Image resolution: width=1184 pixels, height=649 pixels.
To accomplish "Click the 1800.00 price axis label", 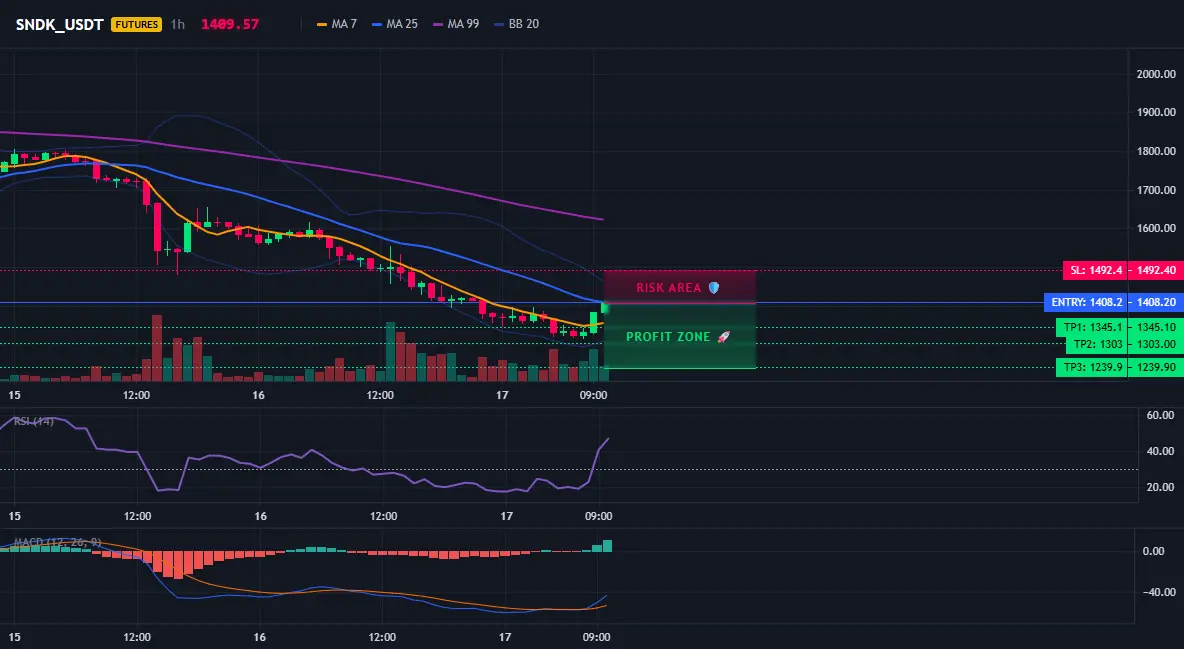I will click(1156, 151).
